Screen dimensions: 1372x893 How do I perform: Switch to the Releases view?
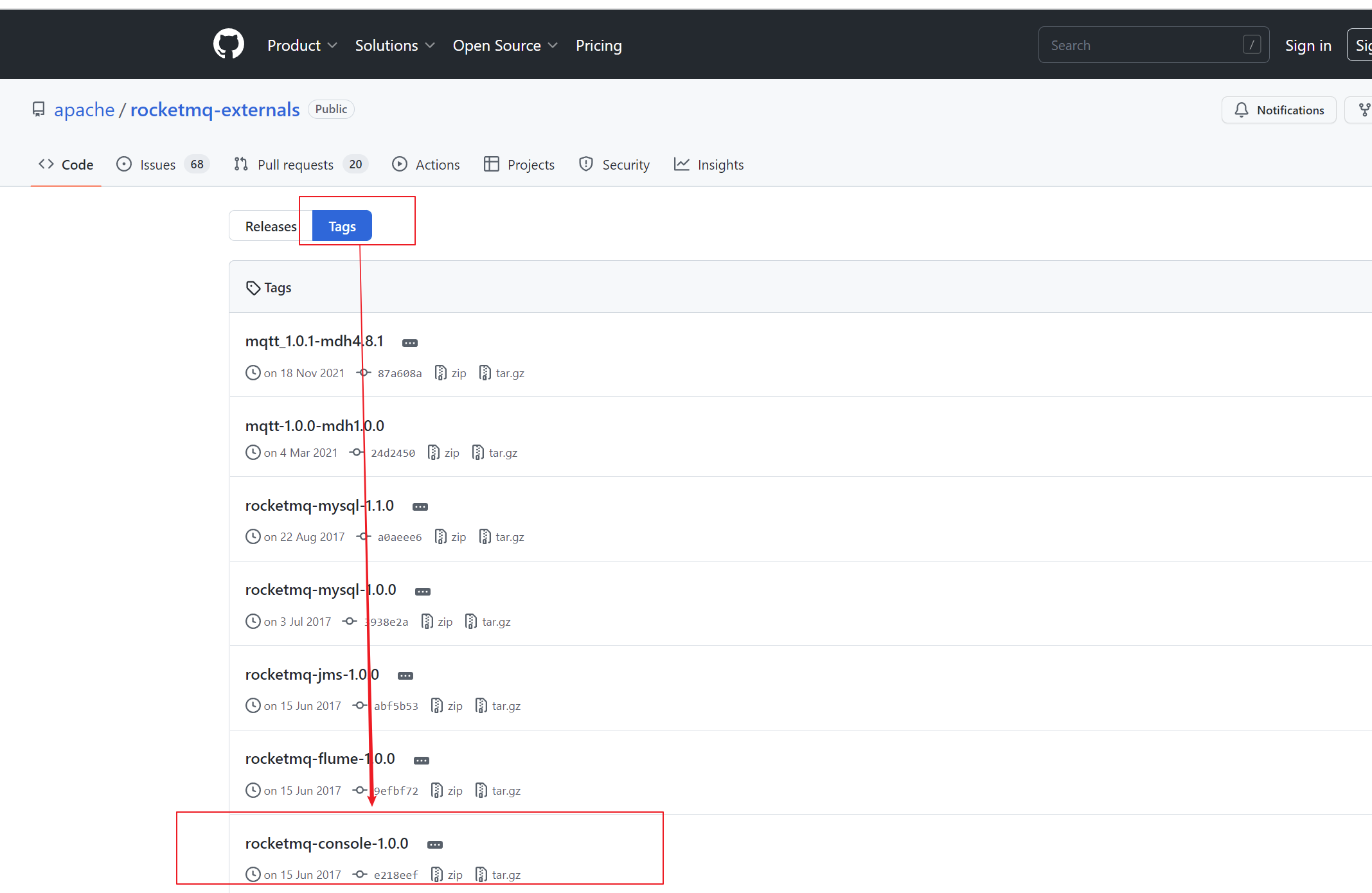pyautogui.click(x=271, y=226)
